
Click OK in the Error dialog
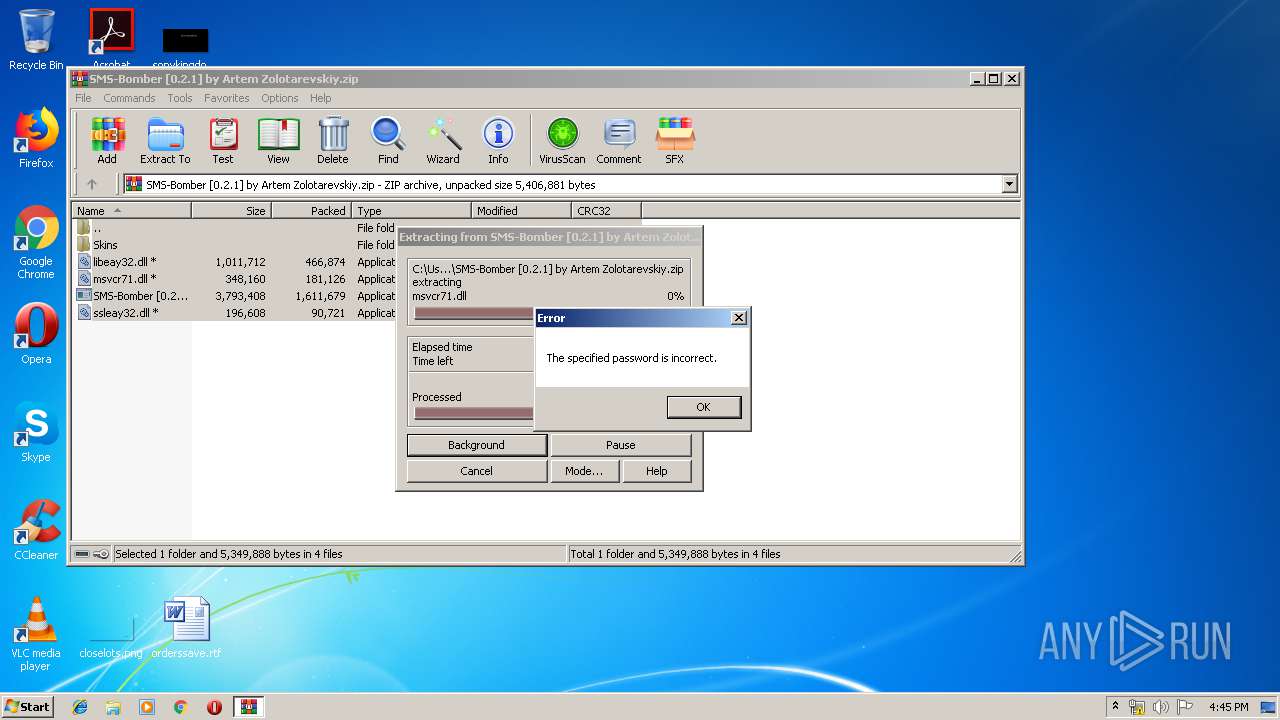703,407
